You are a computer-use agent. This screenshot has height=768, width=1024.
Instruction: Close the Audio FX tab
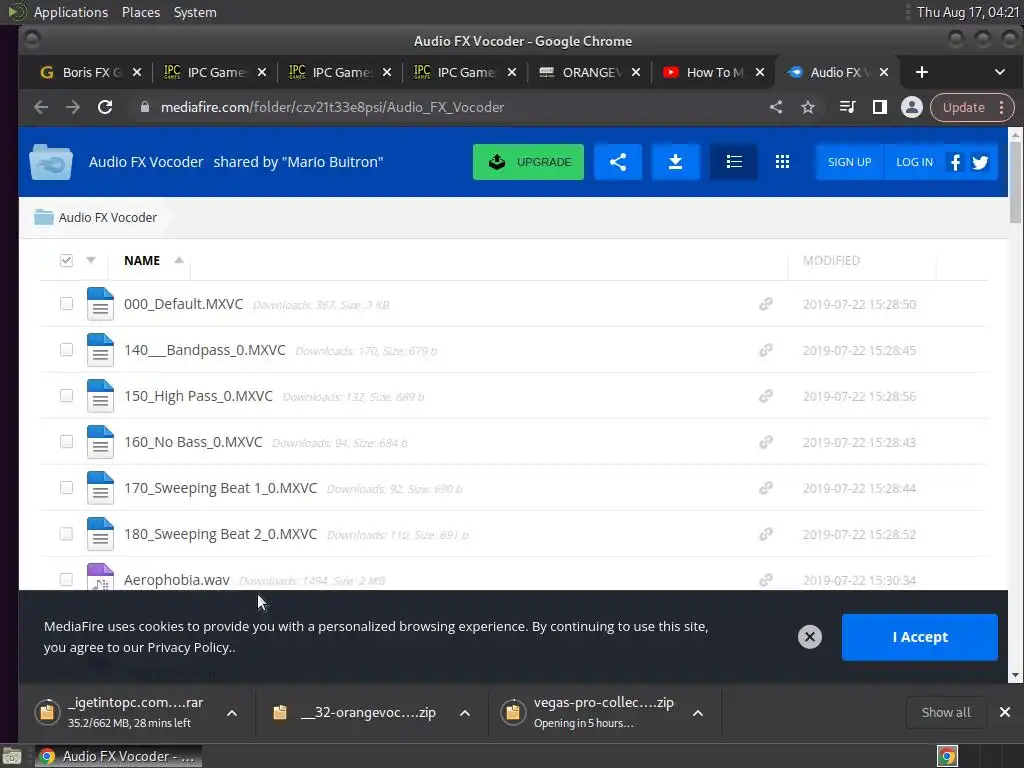click(883, 72)
